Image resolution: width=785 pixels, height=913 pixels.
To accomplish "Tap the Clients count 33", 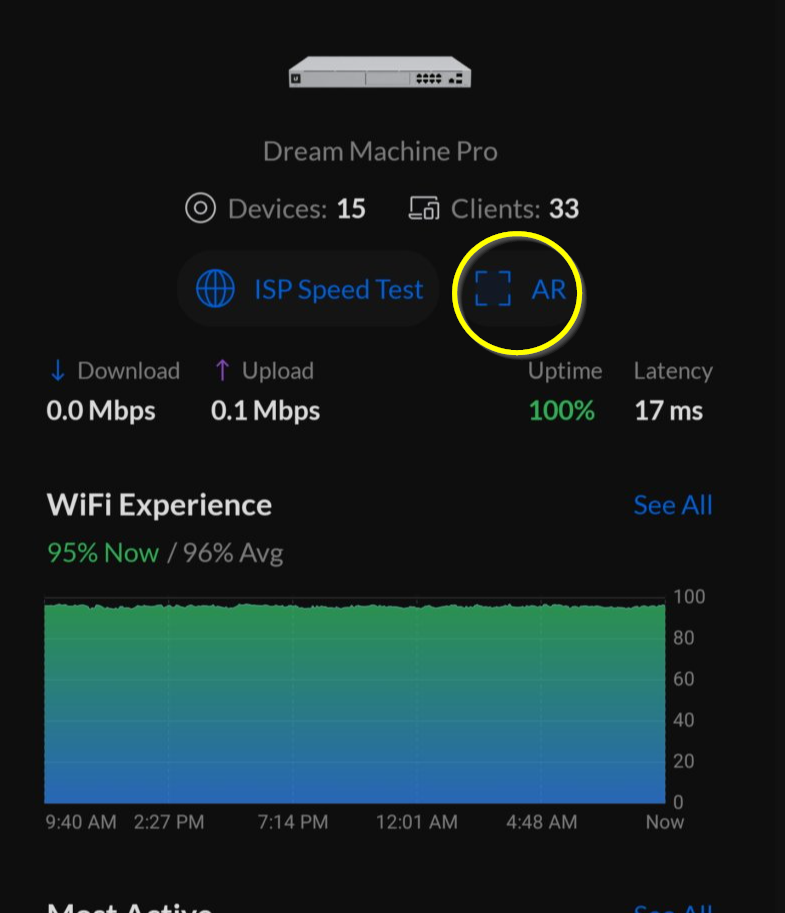I will click(564, 208).
